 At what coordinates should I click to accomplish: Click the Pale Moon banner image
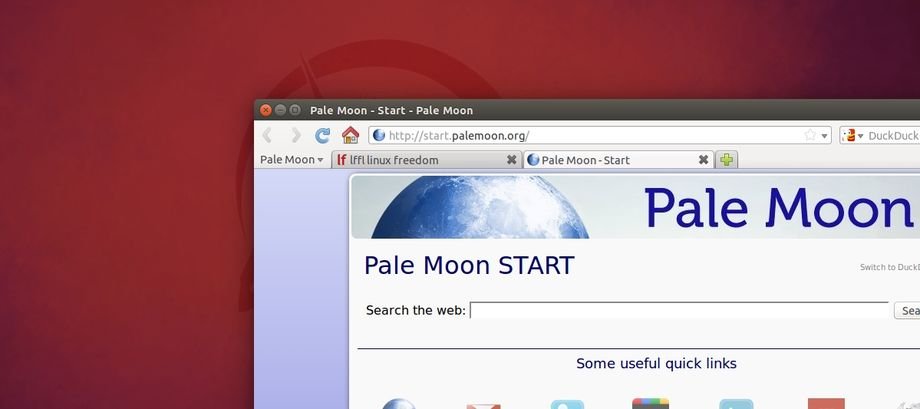(635, 207)
